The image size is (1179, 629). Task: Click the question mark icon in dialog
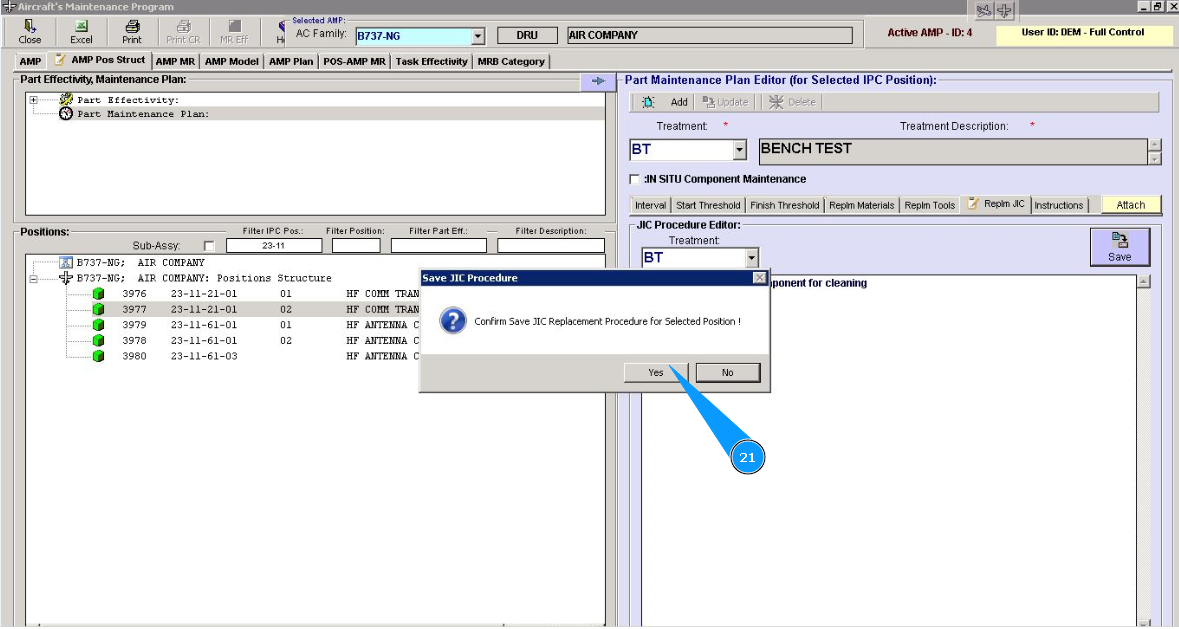point(453,321)
